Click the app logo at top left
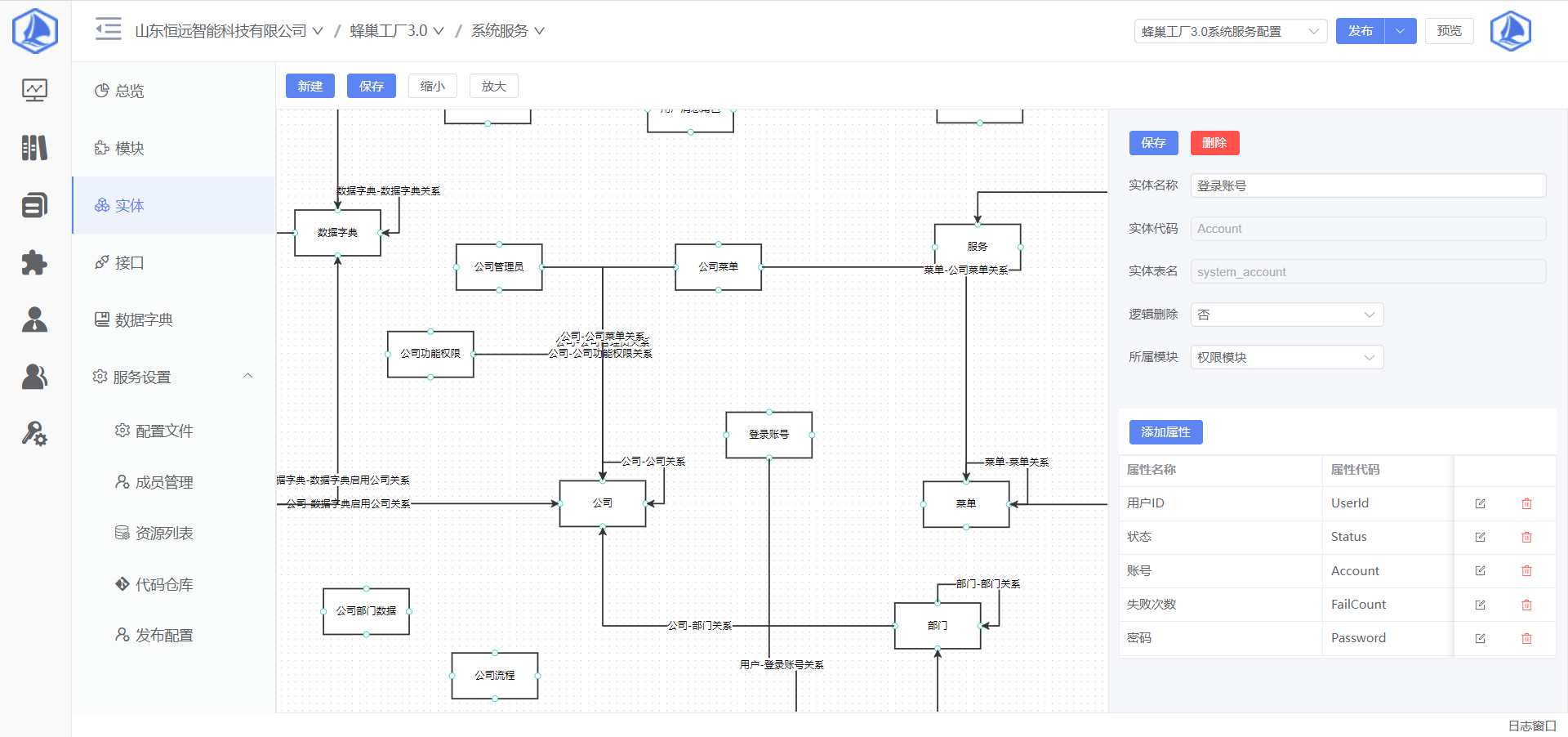 tap(35, 31)
